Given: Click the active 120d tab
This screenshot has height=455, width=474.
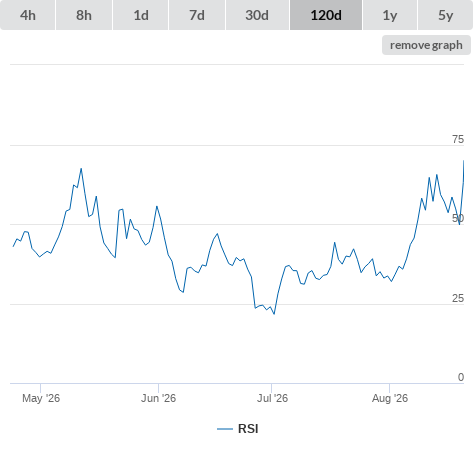Looking at the screenshot, I should [x=326, y=15].
